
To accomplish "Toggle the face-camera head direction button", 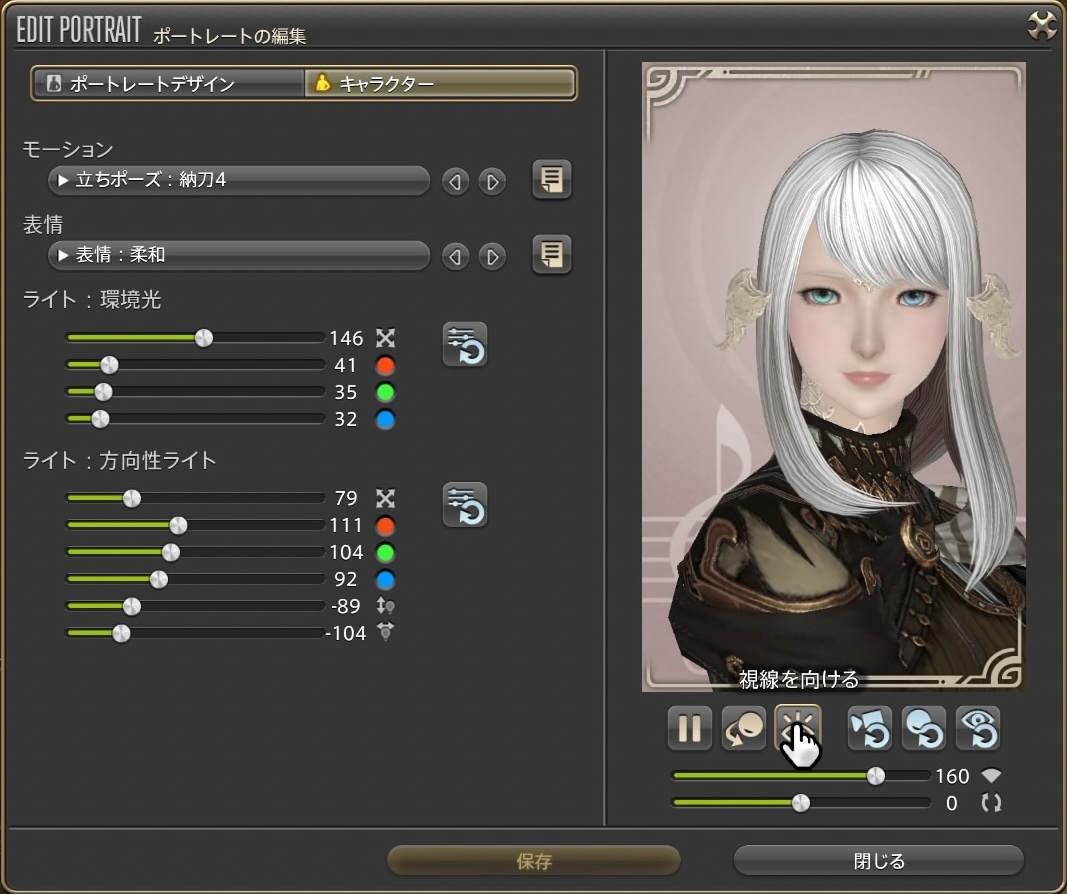I will pyautogui.click(x=743, y=728).
